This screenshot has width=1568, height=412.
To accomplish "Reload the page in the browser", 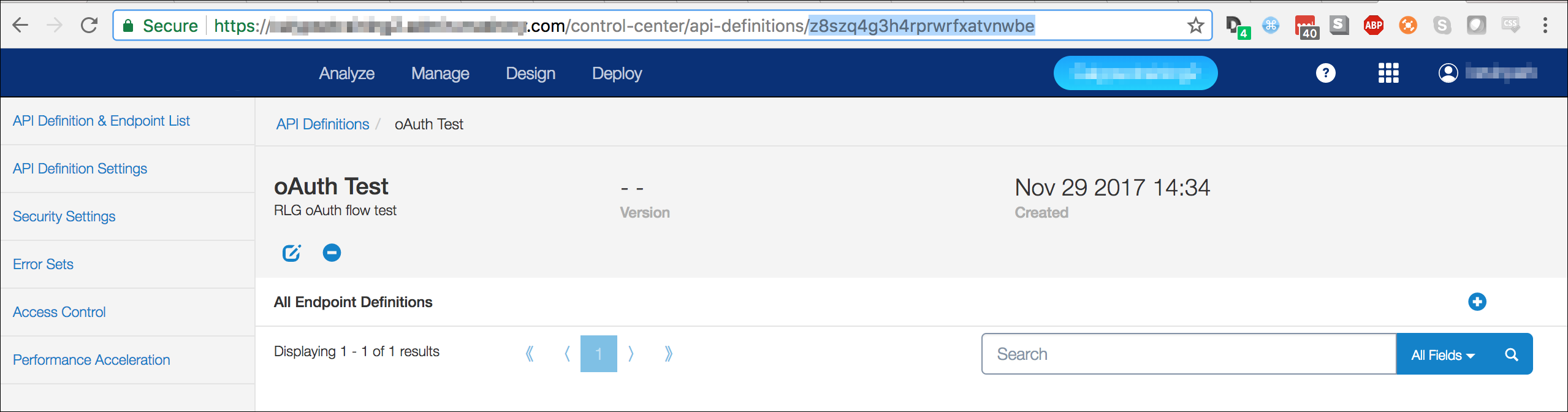I will point(89,26).
